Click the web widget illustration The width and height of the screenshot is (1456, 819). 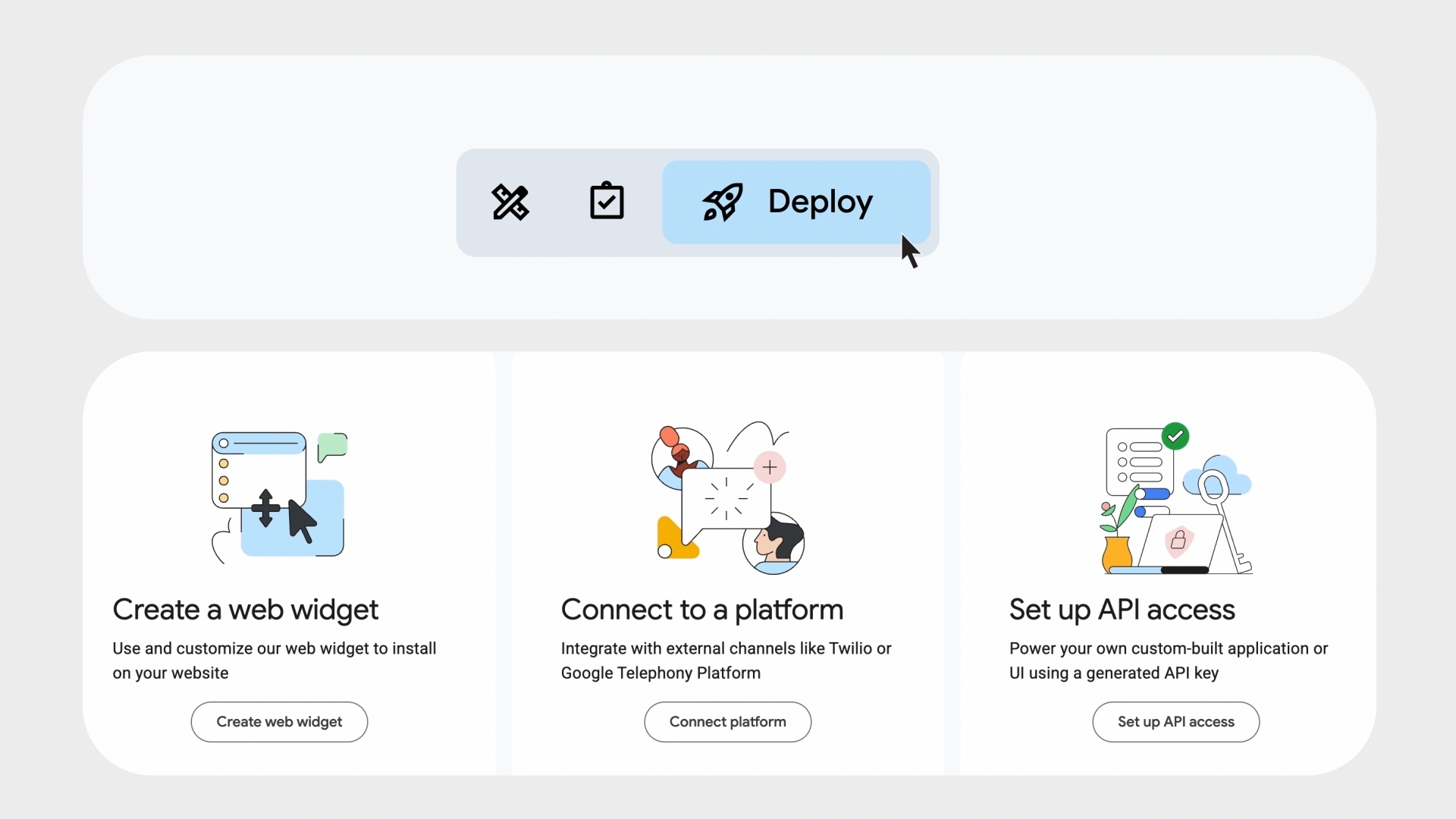[278, 497]
